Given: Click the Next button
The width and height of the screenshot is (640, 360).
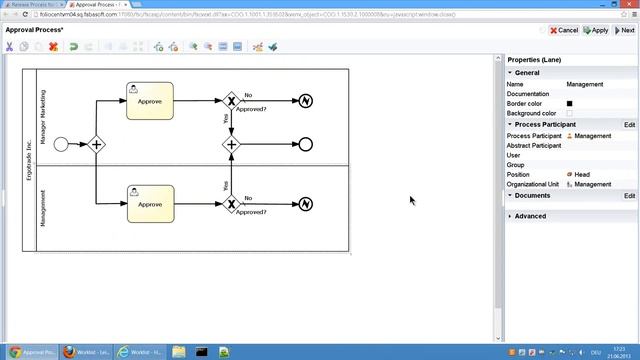Looking at the screenshot, I should click(624, 30).
